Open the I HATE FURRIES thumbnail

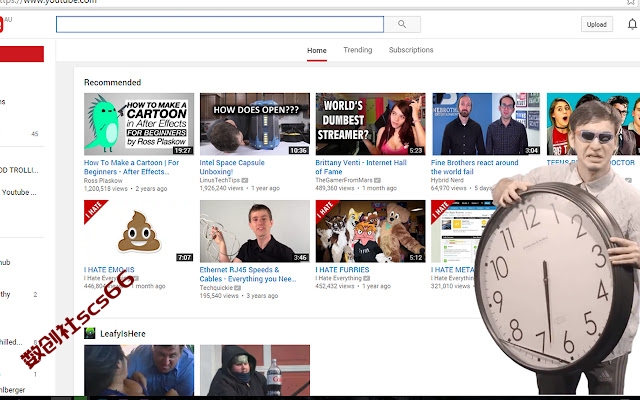[370, 231]
